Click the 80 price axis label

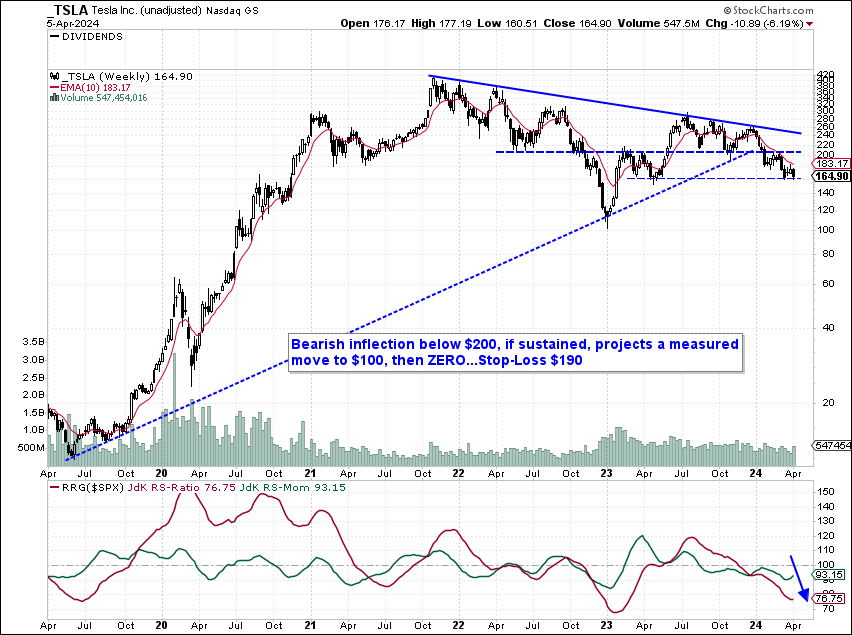828,254
